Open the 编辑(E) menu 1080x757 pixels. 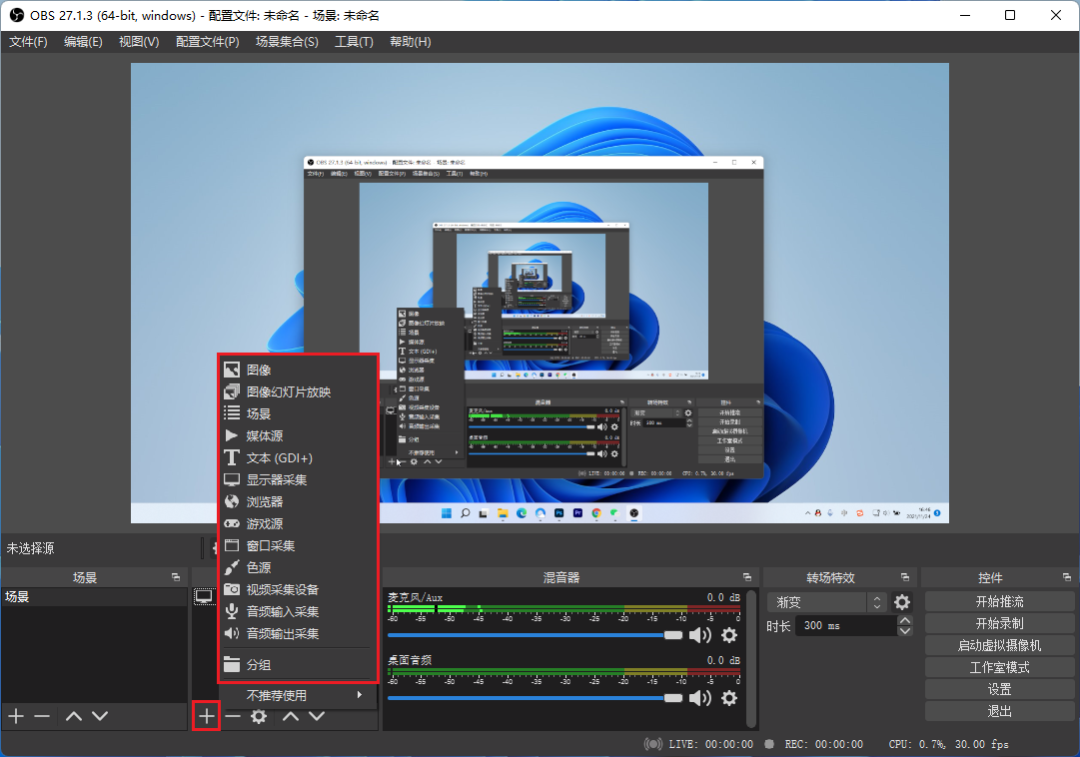83,42
